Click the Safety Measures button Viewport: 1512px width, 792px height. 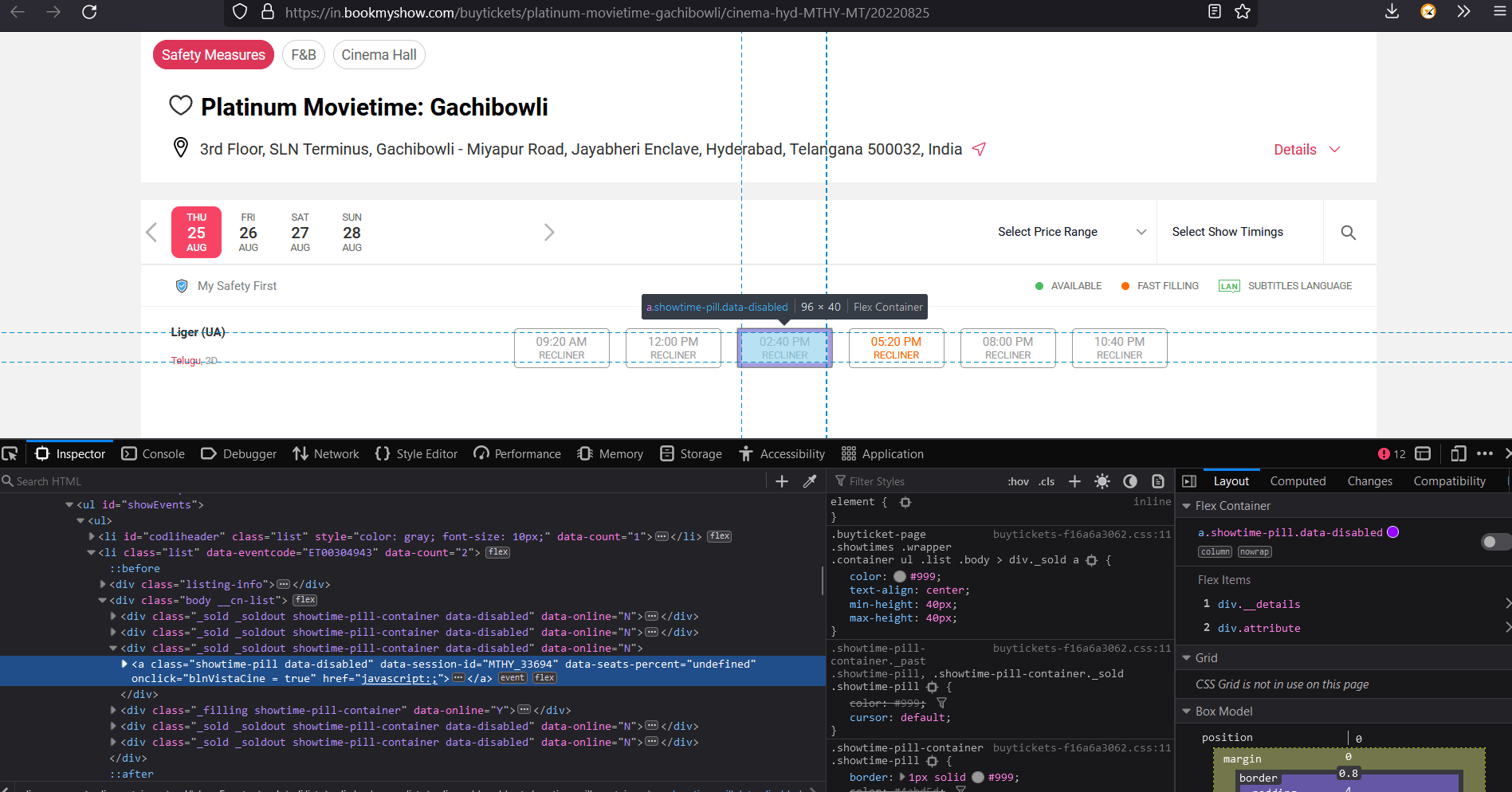click(214, 55)
